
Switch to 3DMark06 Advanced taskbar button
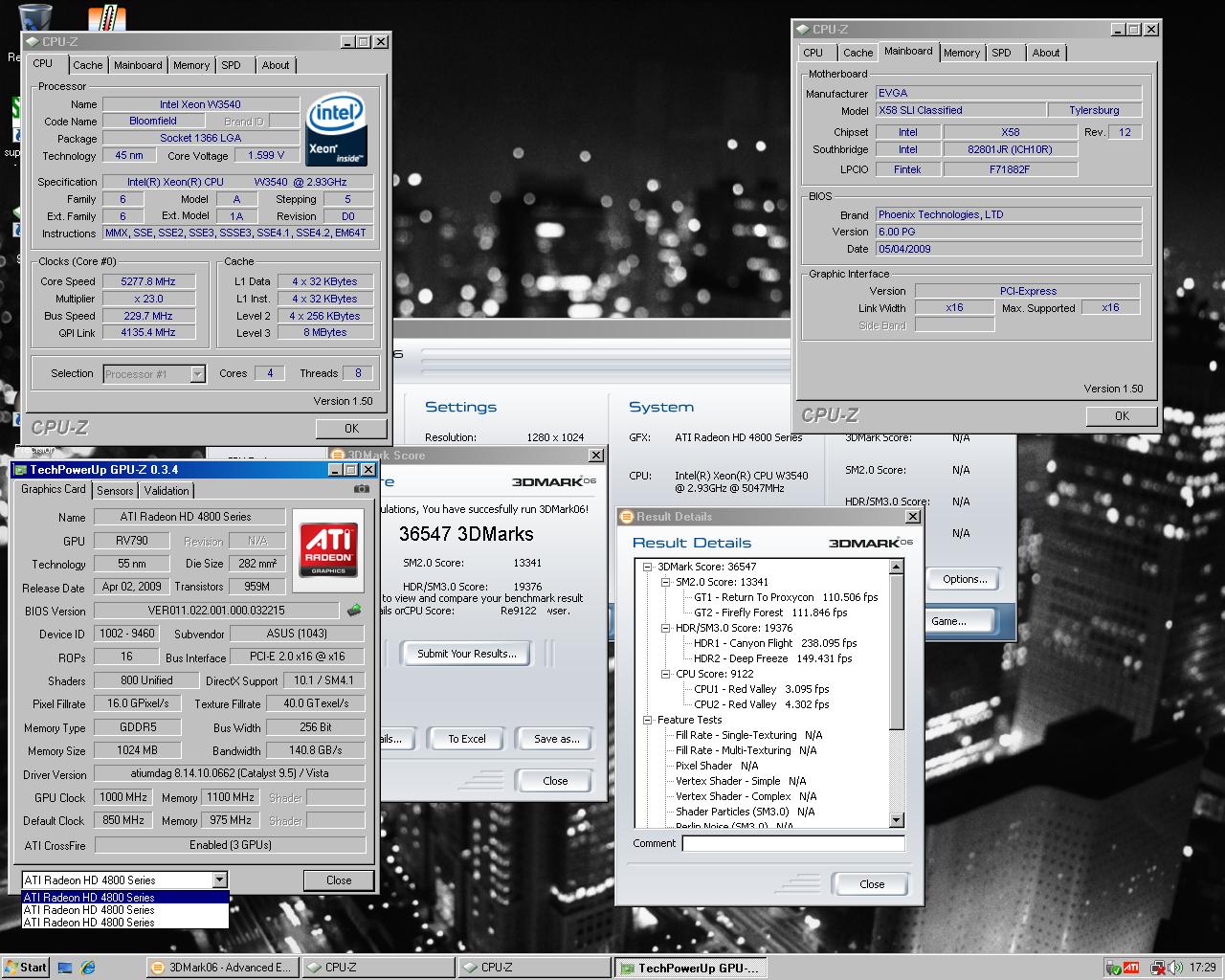[x=222, y=968]
